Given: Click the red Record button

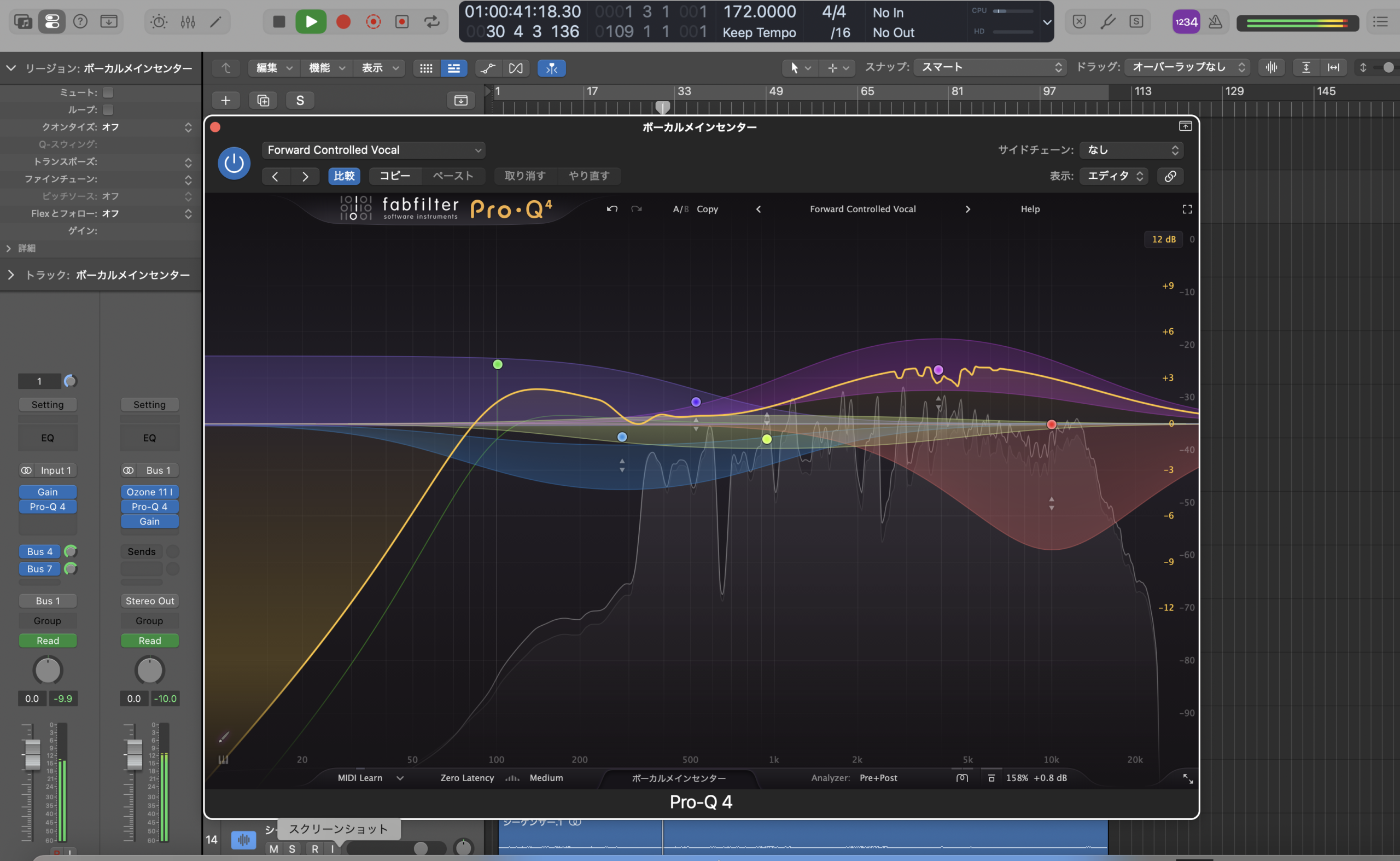Looking at the screenshot, I should [x=343, y=22].
